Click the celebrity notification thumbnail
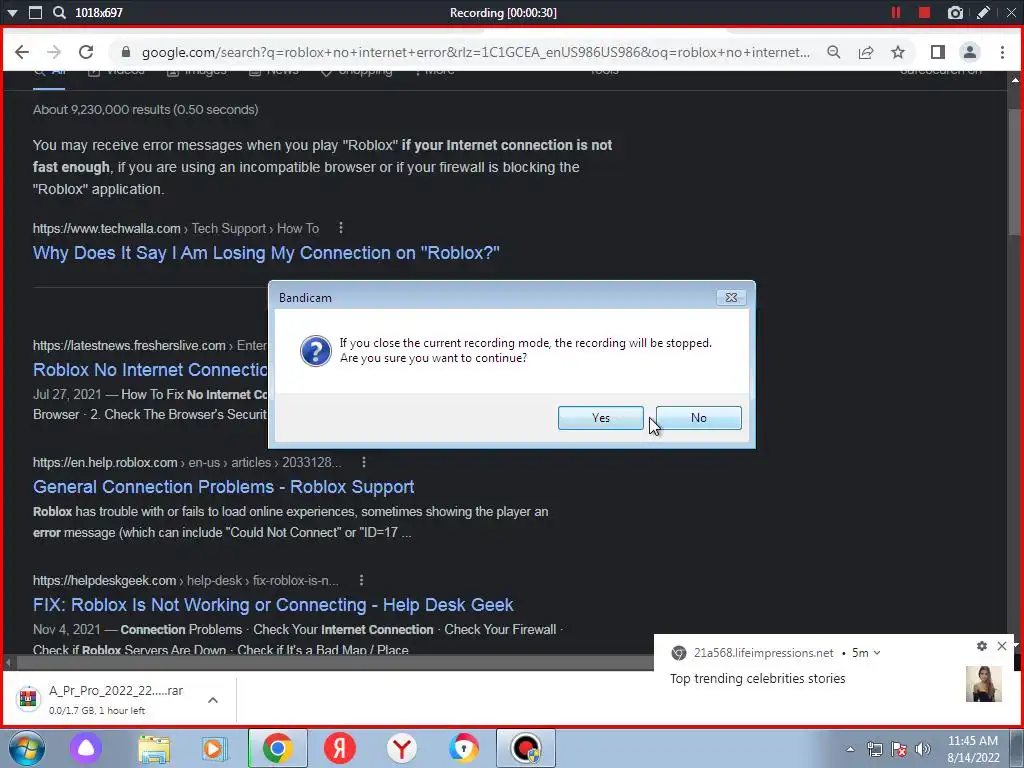The height and width of the screenshot is (768, 1024). [x=984, y=684]
